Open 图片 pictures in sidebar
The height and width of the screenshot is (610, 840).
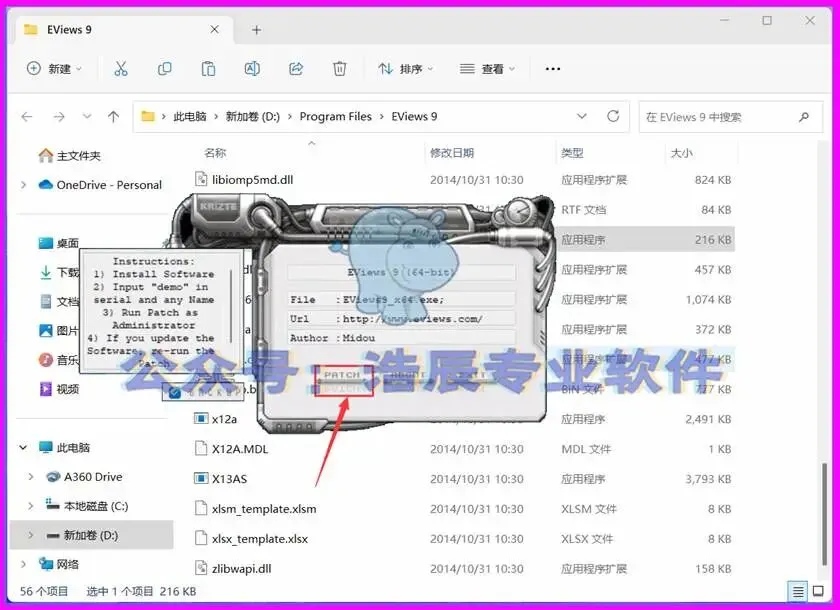[x=59, y=331]
